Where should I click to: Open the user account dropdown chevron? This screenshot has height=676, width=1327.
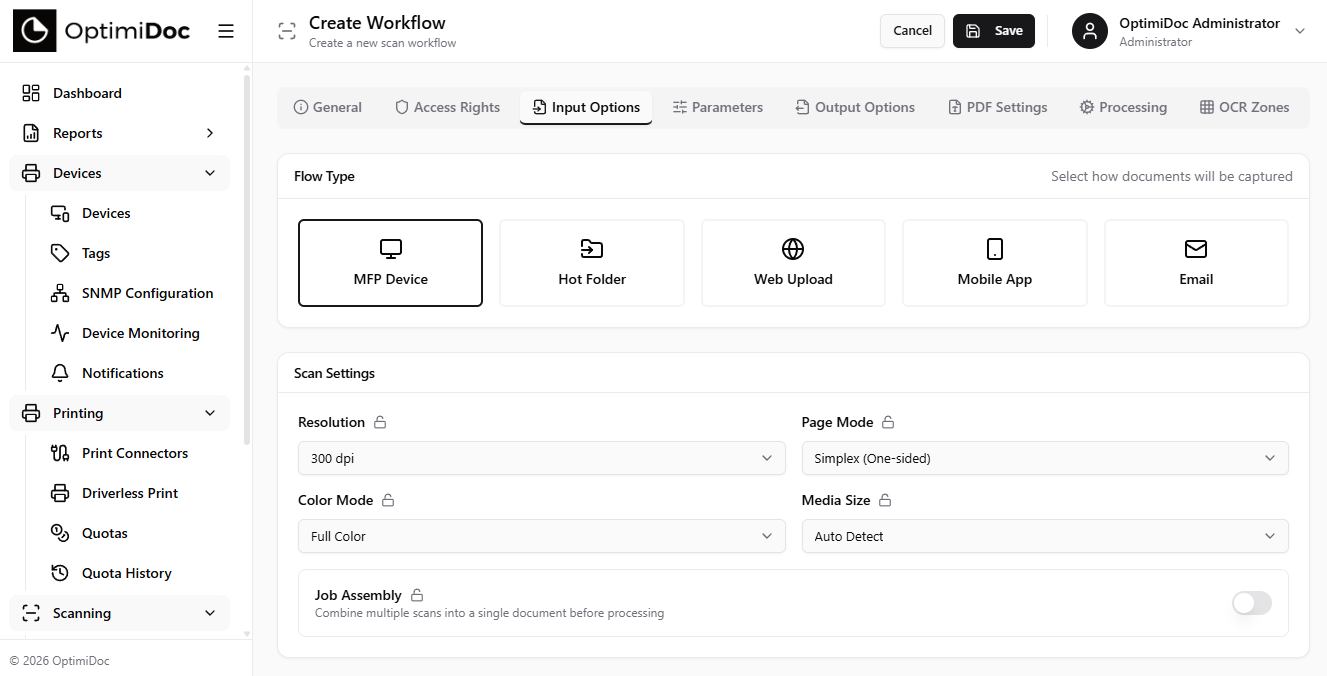coord(1300,31)
